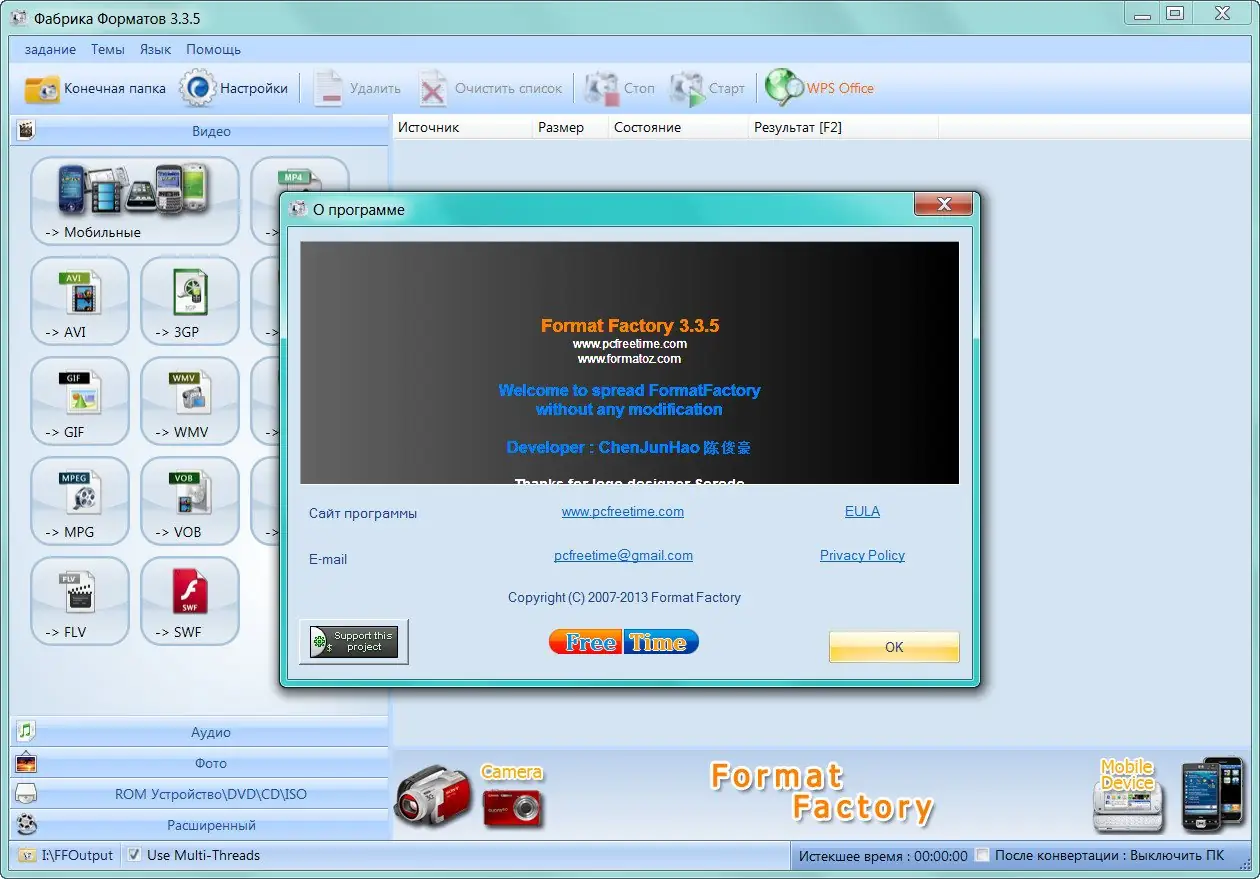Click the output folder icon in status bar
Screen dimensions: 1260x879
[26, 856]
